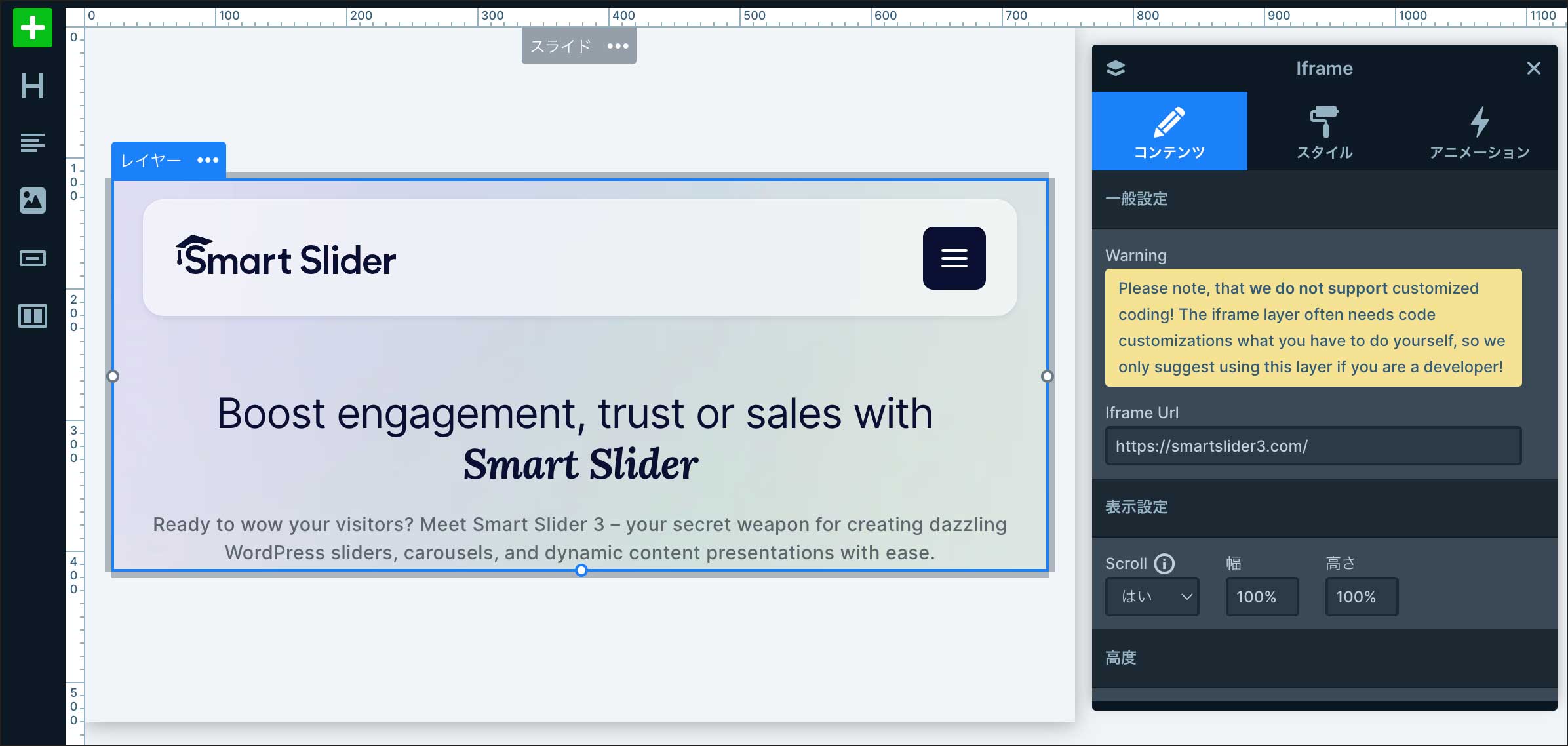1568x746 pixels.
Task: Open the スライド three-dot options menu
Action: pyautogui.click(x=617, y=46)
